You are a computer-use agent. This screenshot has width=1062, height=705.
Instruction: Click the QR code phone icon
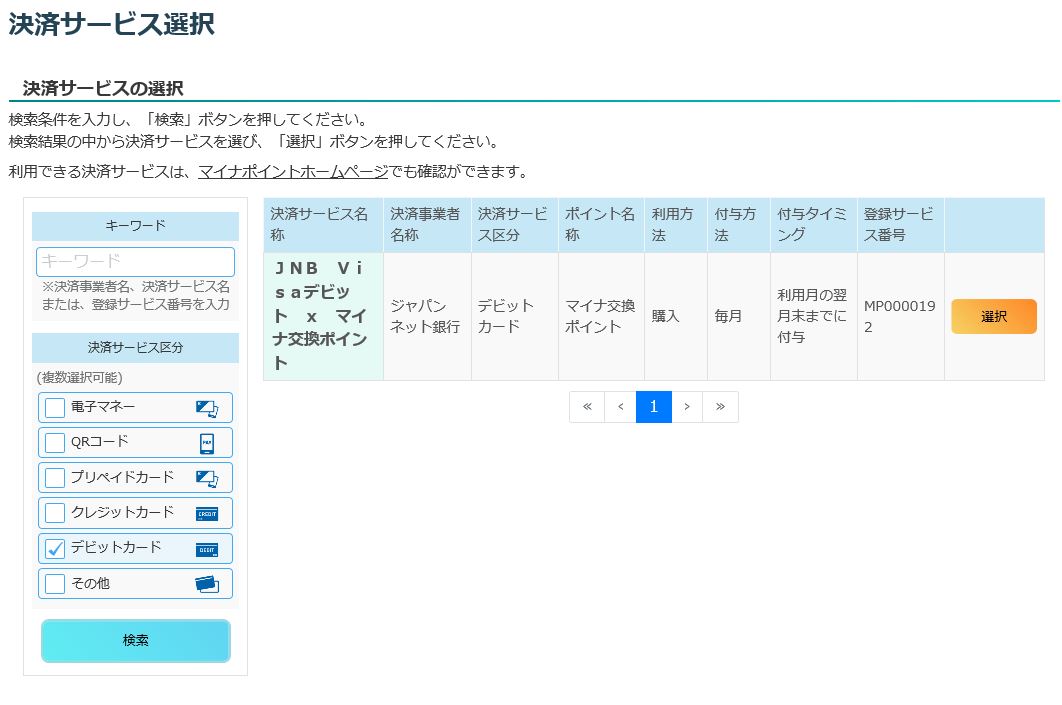(207, 444)
